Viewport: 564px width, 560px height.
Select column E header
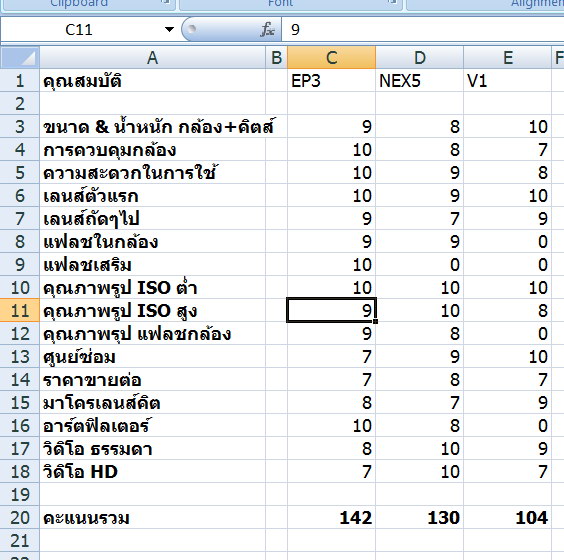click(x=508, y=58)
